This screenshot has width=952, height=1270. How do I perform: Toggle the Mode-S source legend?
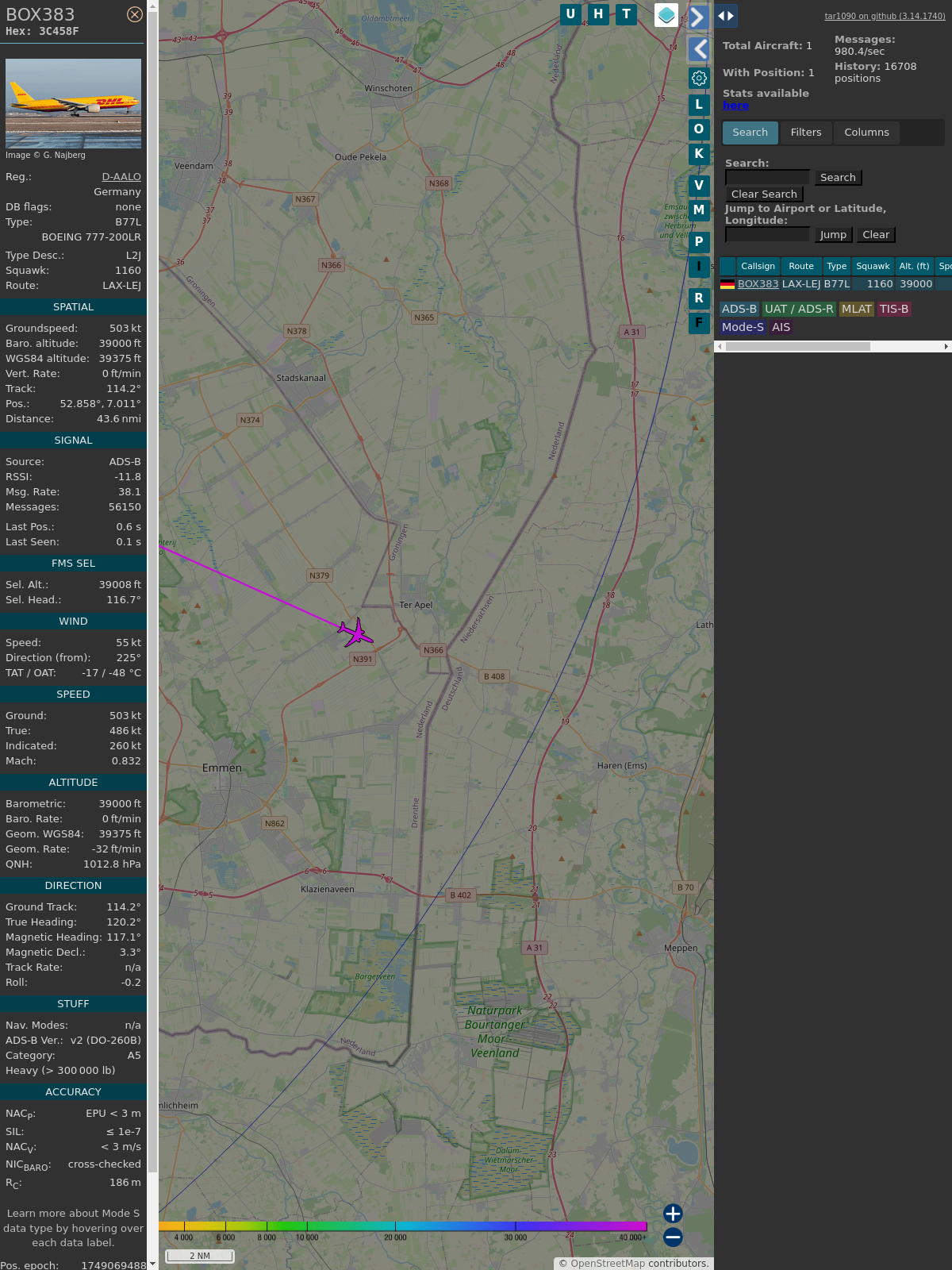click(x=743, y=327)
